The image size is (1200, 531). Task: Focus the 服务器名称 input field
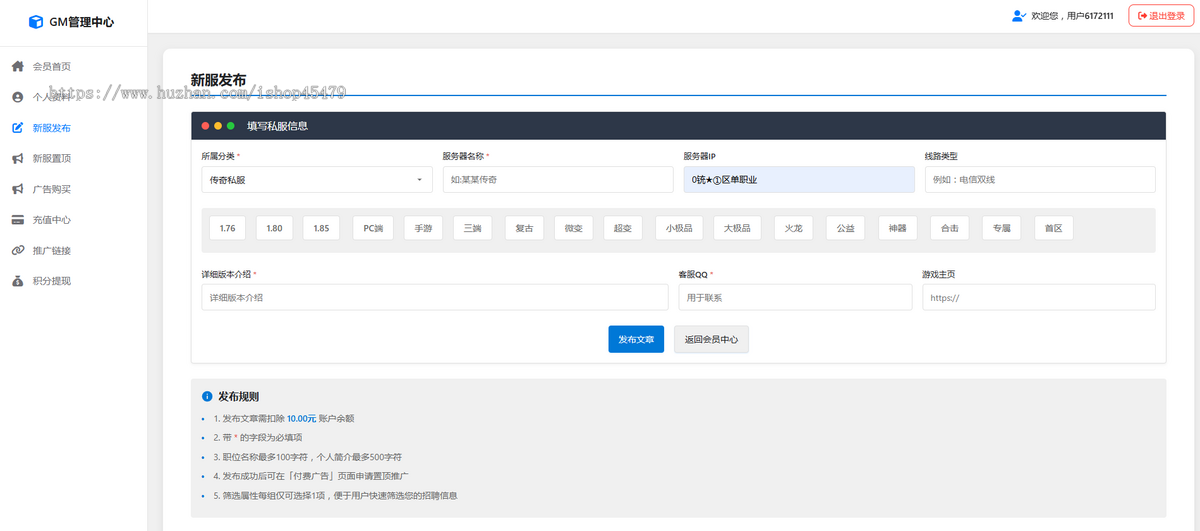tap(558, 179)
